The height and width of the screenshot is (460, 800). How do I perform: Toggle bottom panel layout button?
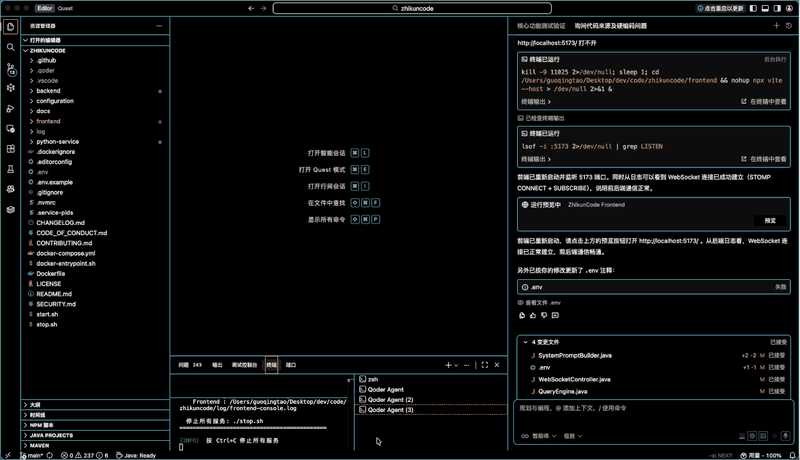click(765, 8)
